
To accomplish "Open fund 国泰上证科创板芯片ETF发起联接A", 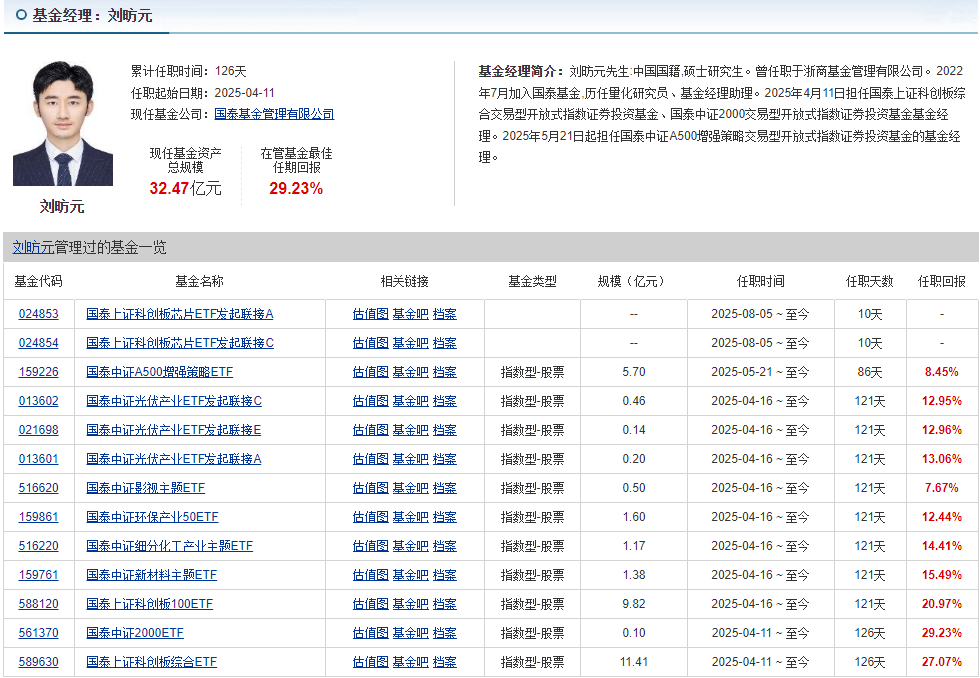I will click(179, 314).
